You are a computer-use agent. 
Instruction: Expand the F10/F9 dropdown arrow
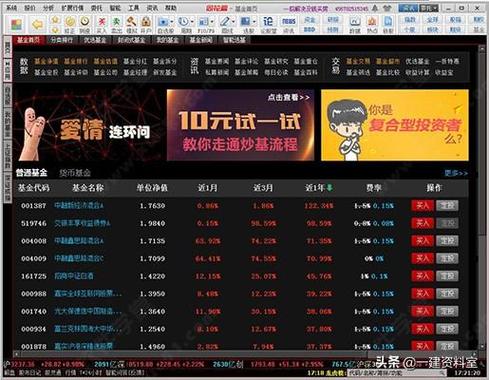(213, 22)
